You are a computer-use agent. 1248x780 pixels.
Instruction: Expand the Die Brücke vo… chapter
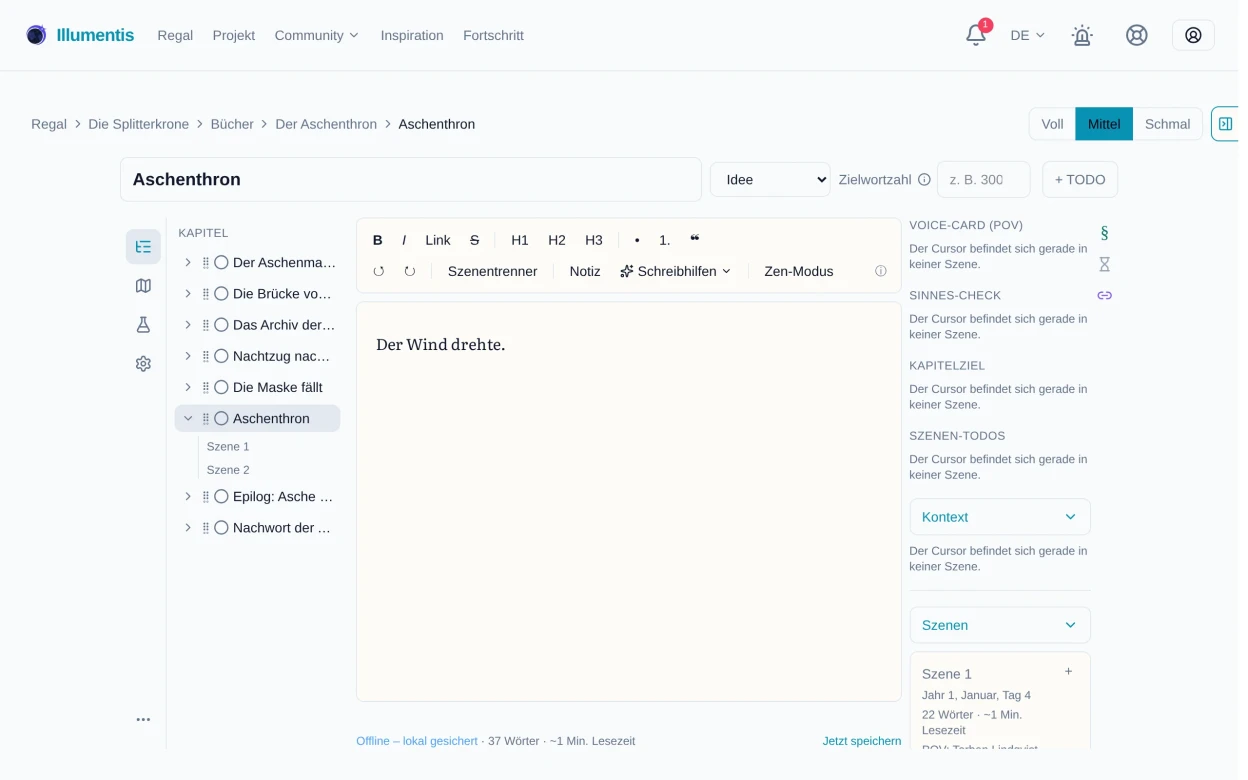point(187,294)
